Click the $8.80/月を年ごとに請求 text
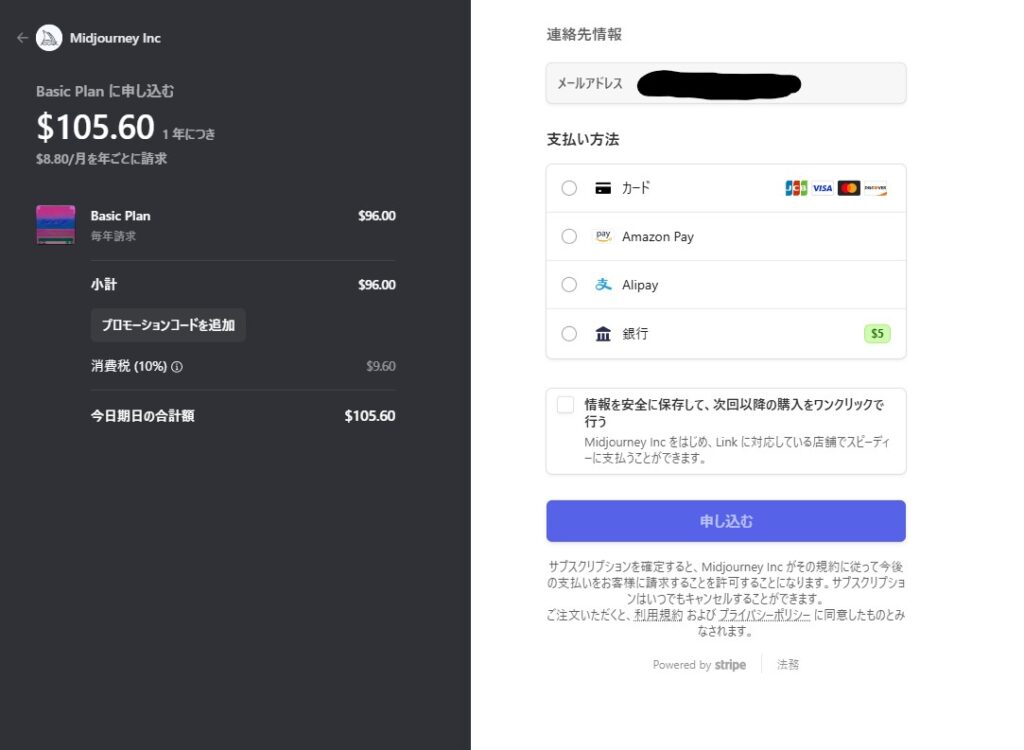The image size is (1024, 750). (101, 159)
